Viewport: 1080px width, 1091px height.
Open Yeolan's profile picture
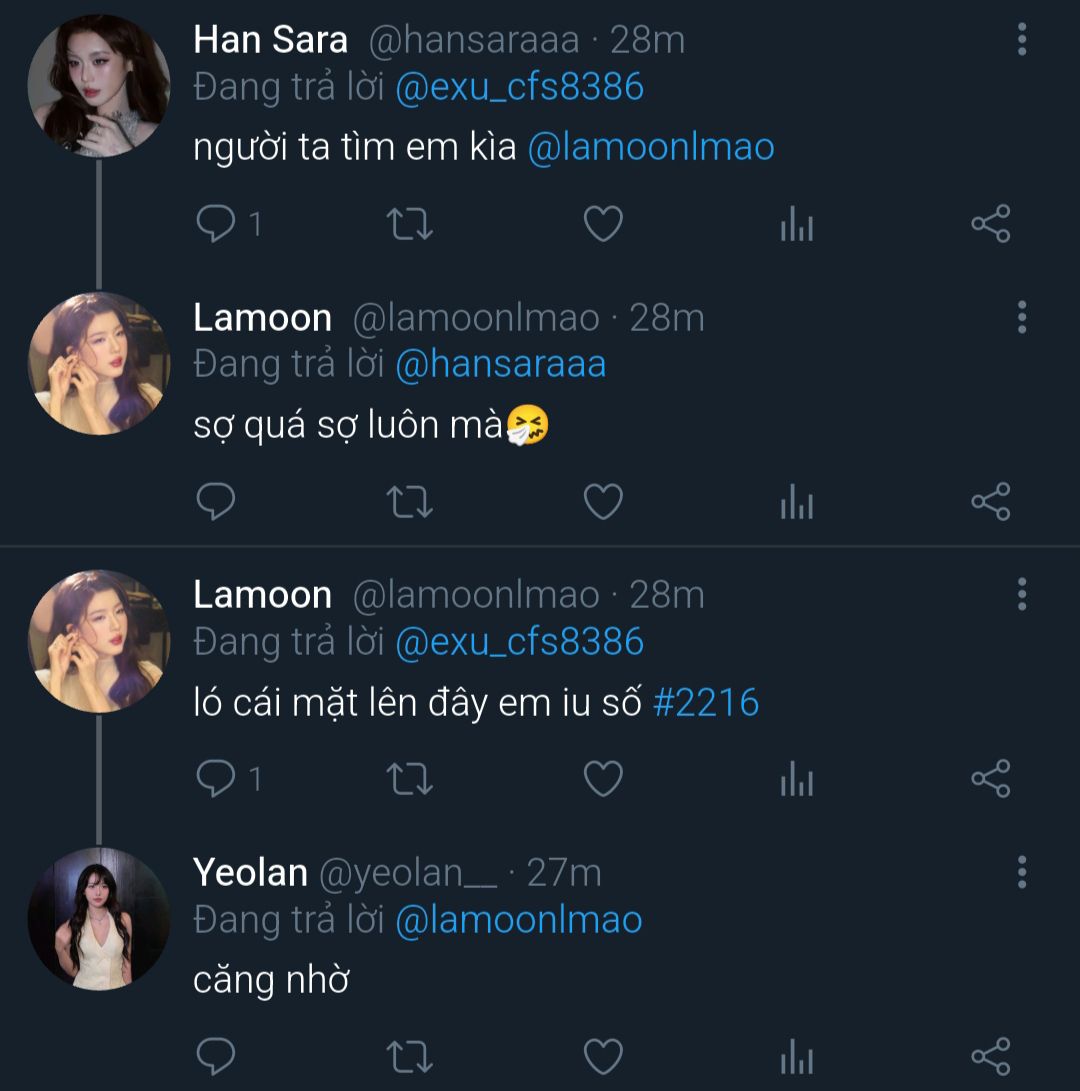pyautogui.click(x=98, y=918)
